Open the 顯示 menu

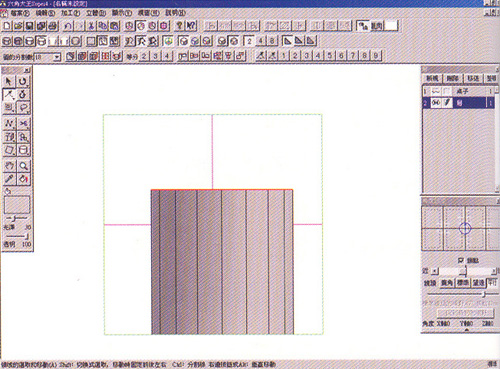tap(121, 13)
